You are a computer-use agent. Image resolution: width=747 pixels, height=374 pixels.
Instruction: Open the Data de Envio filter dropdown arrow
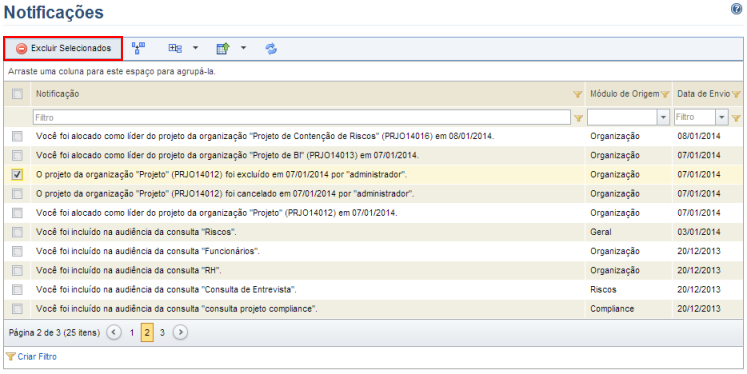coord(722,117)
